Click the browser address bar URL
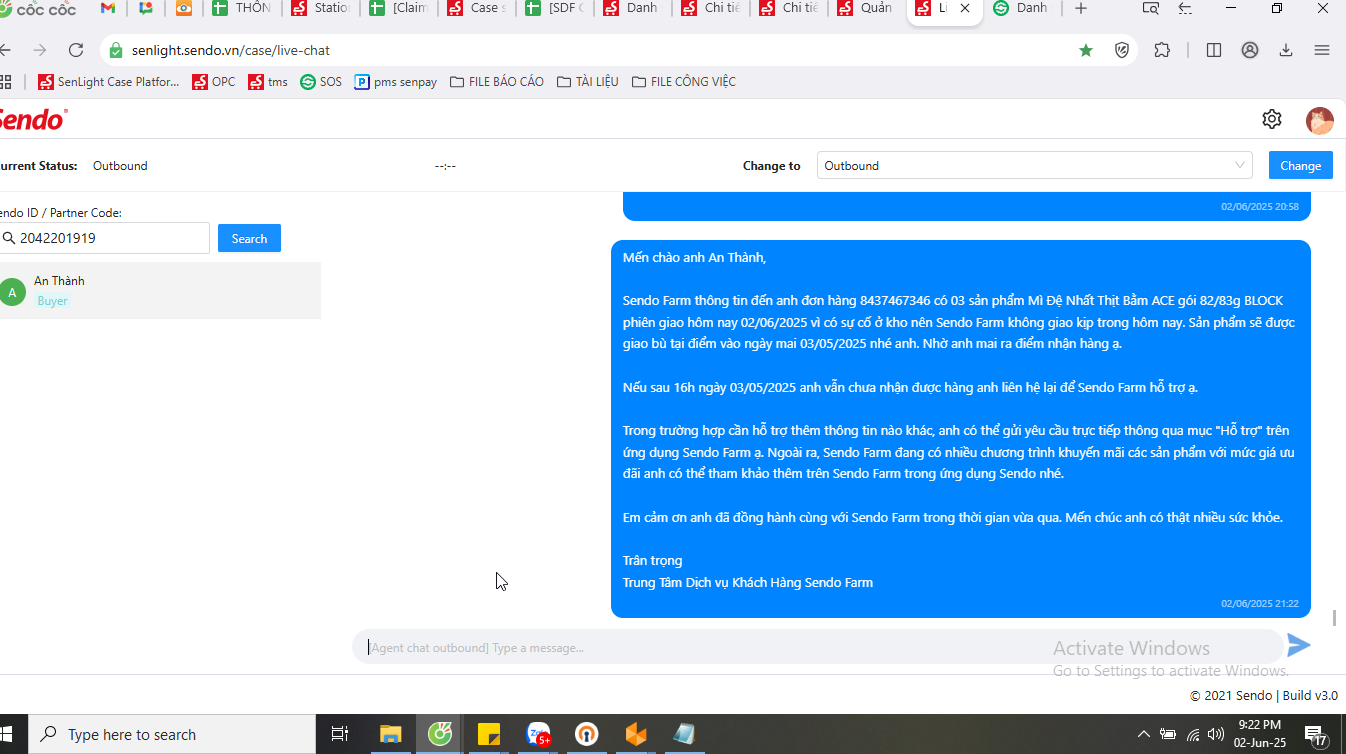Screen dimensions: 1346x754 tap(230, 50)
